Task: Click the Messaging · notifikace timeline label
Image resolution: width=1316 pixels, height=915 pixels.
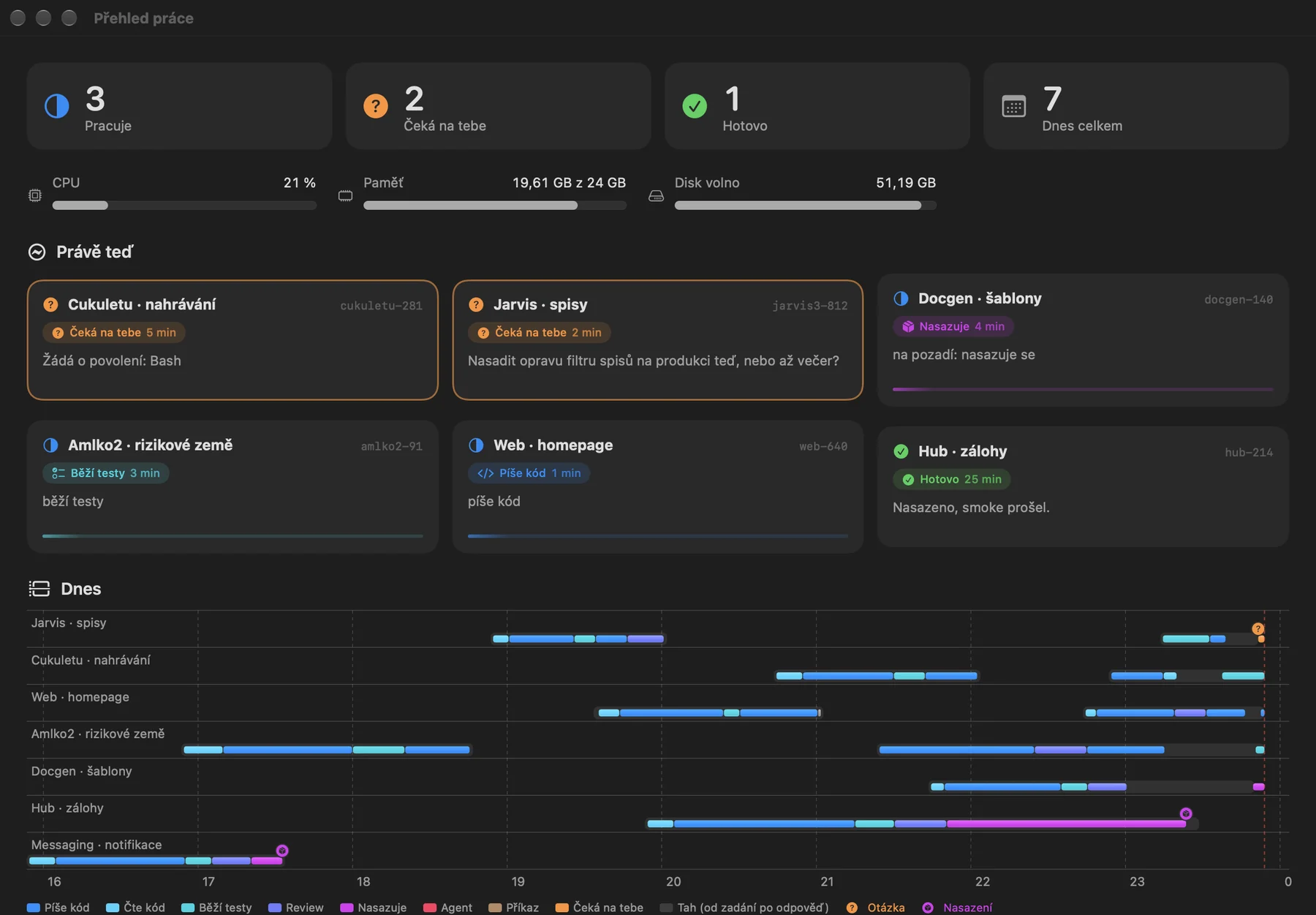Action: tap(97, 845)
